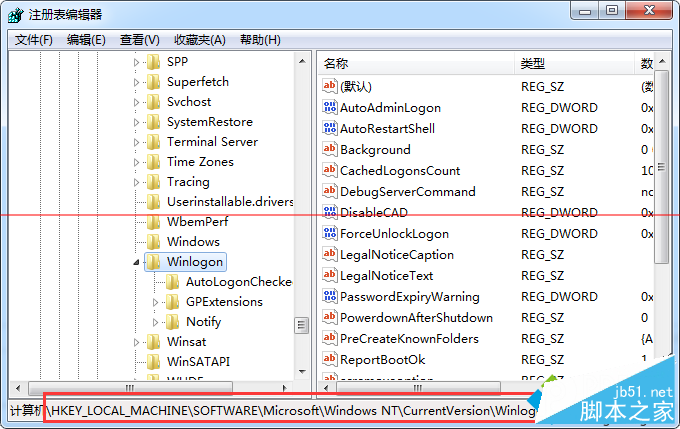The height and width of the screenshot is (429, 680).
Task: Collapse the Winlogon tree node
Action: 137,262
